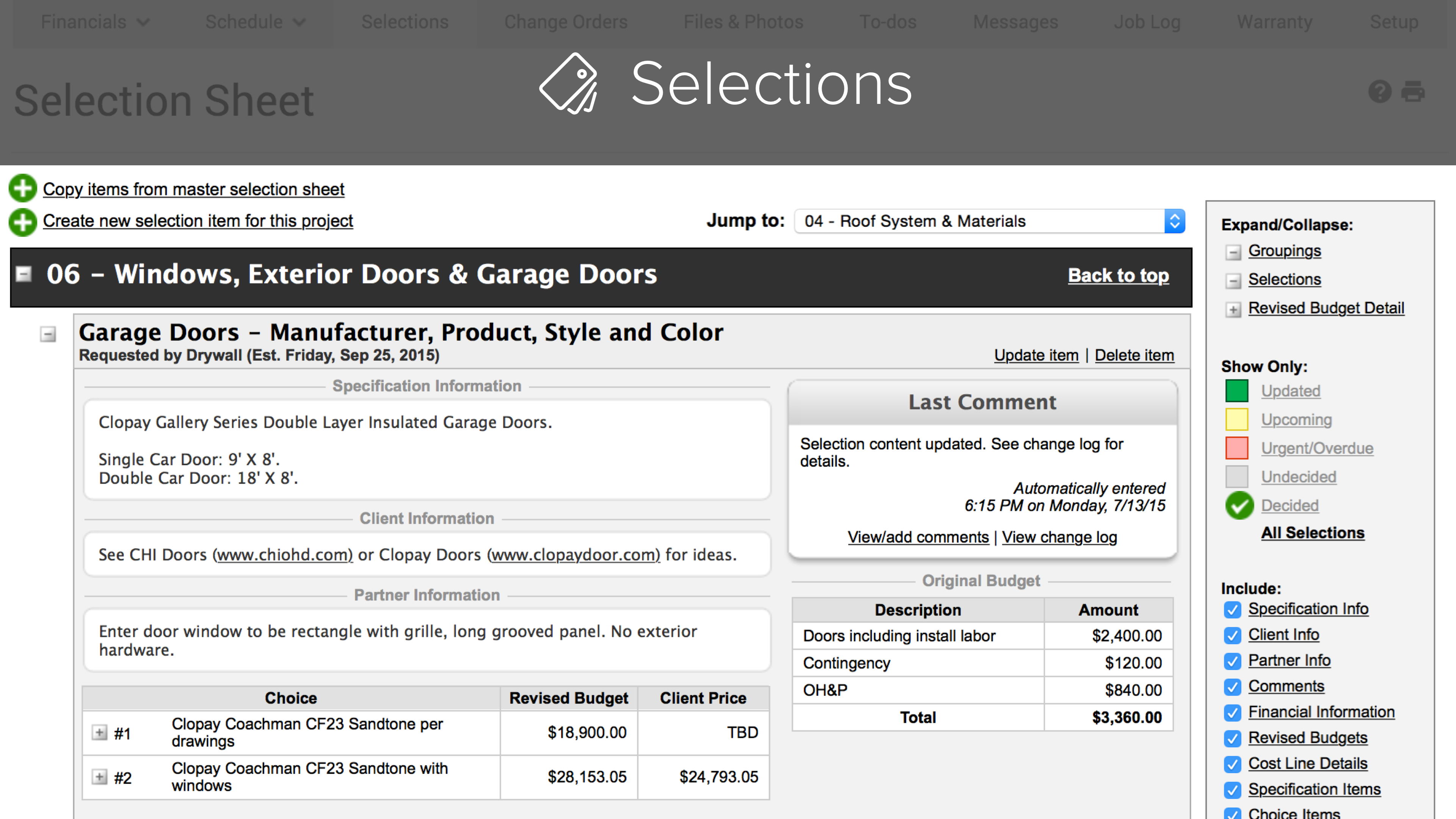Click the Update item link
The height and width of the screenshot is (819, 1456).
(1036, 356)
